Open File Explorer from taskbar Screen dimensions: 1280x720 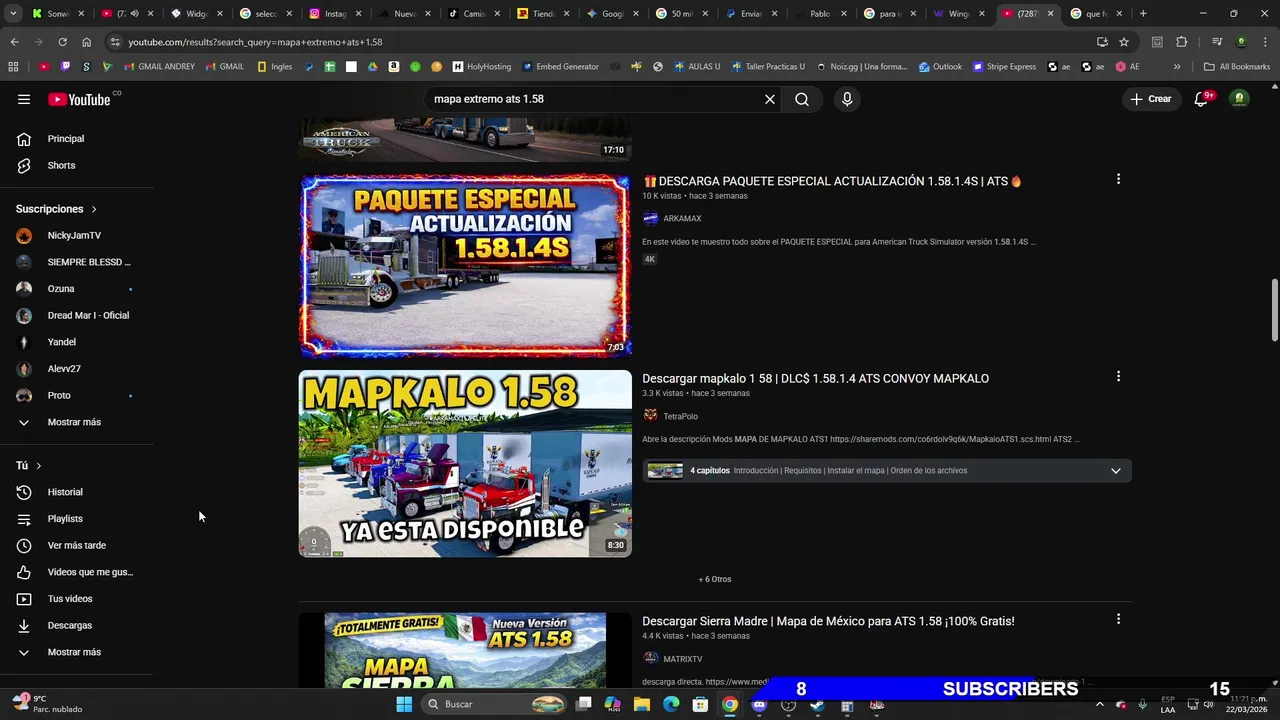coord(642,704)
